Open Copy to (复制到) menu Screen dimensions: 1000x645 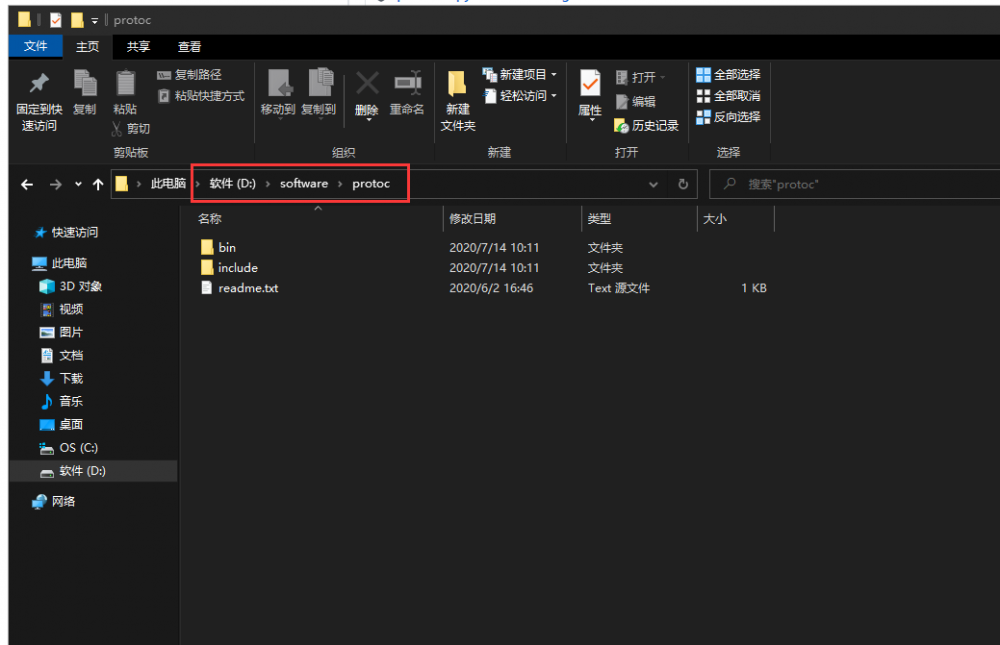tap(318, 93)
